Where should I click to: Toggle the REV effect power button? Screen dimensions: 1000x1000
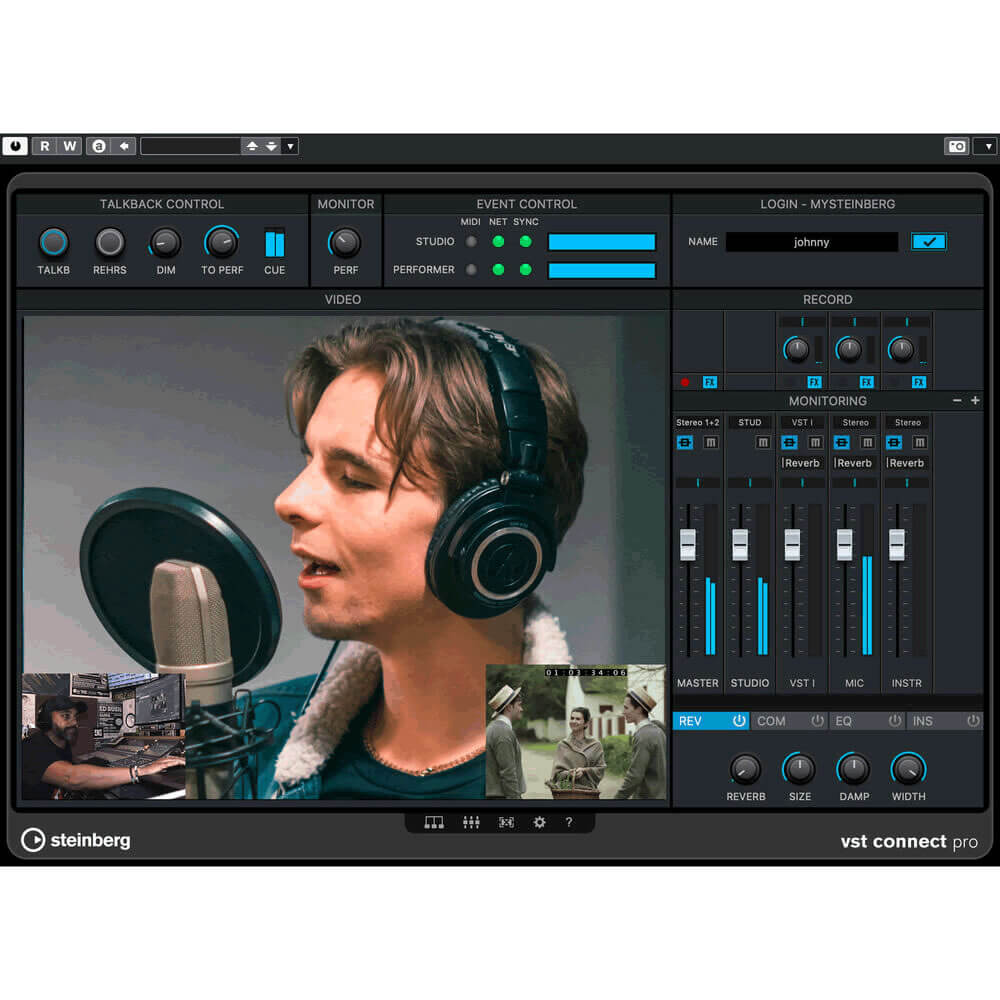[x=738, y=720]
